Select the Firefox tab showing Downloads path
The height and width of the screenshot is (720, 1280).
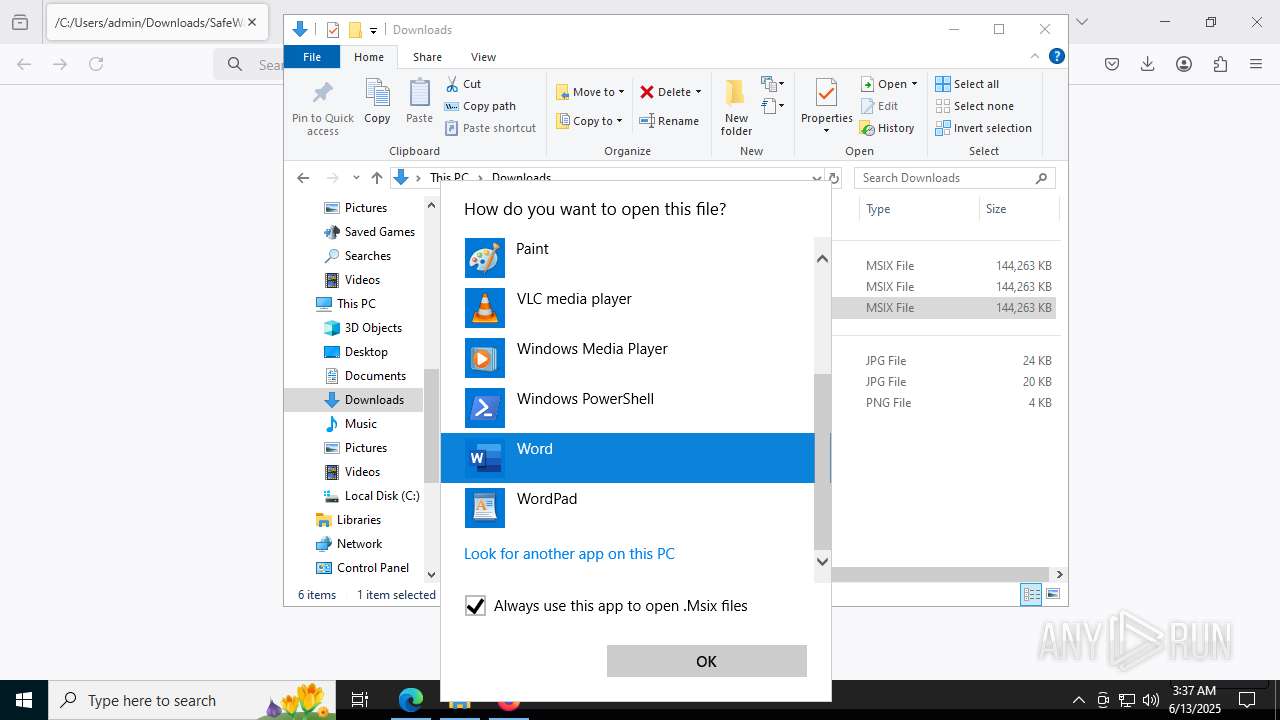coord(157,22)
